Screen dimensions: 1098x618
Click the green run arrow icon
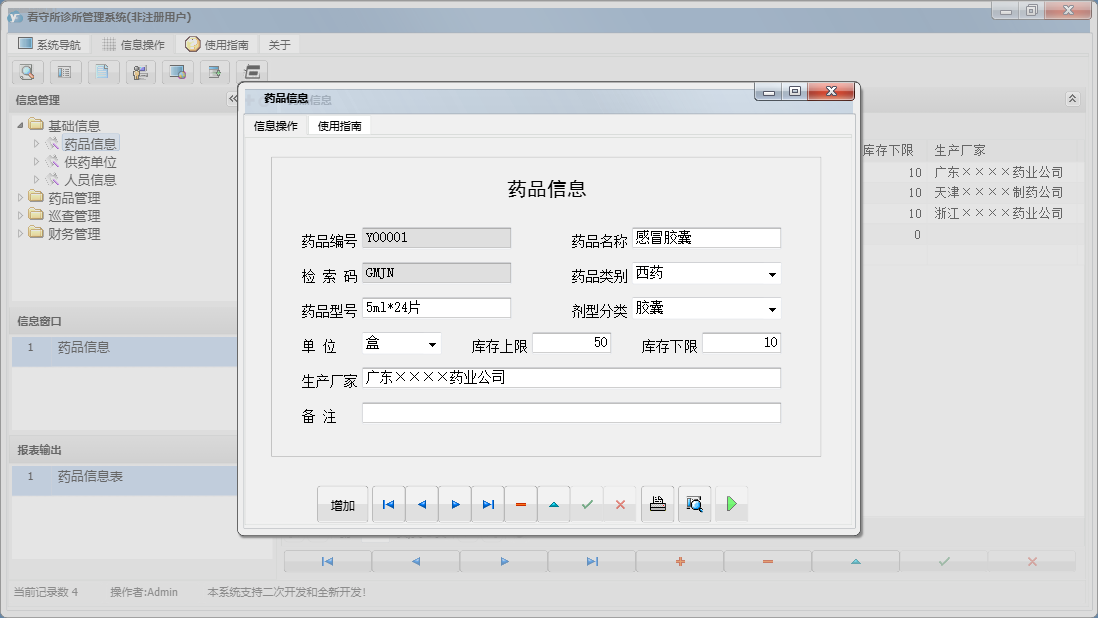click(731, 504)
